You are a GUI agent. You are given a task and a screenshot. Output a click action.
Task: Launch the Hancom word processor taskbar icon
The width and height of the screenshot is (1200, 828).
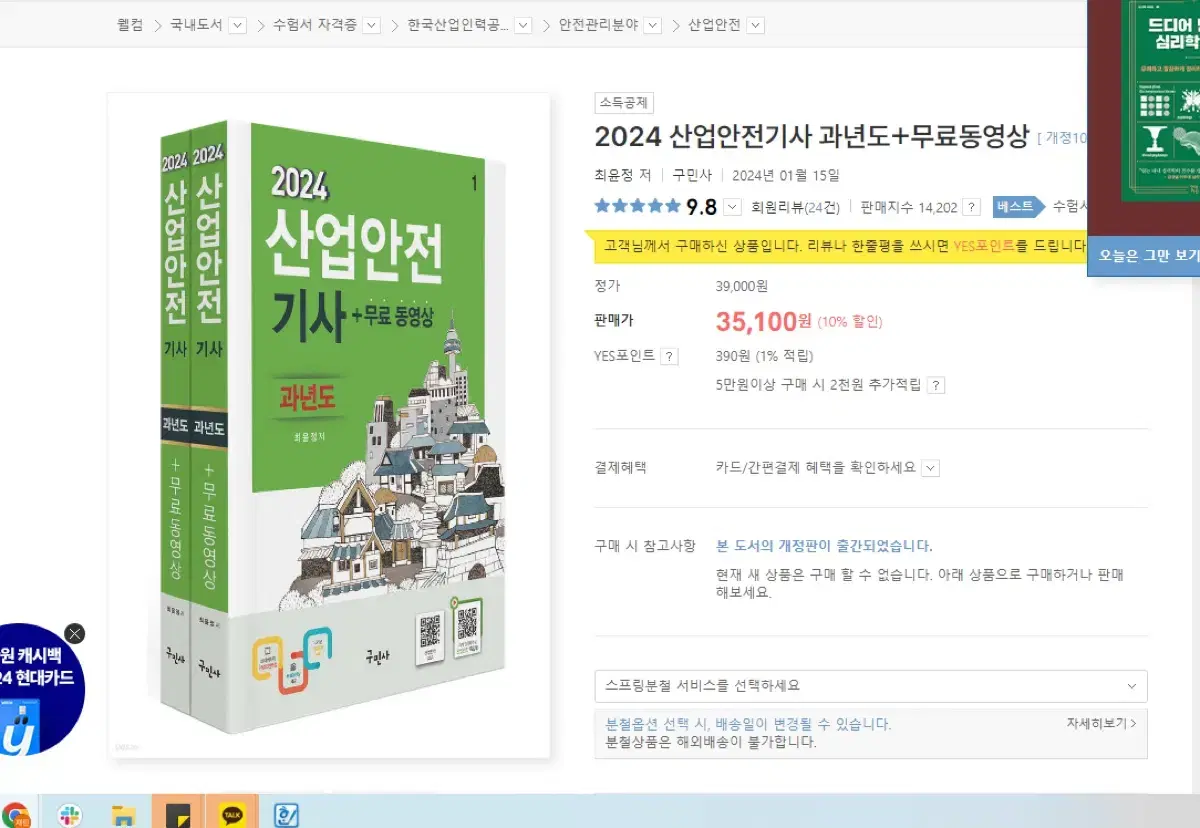tap(286, 814)
